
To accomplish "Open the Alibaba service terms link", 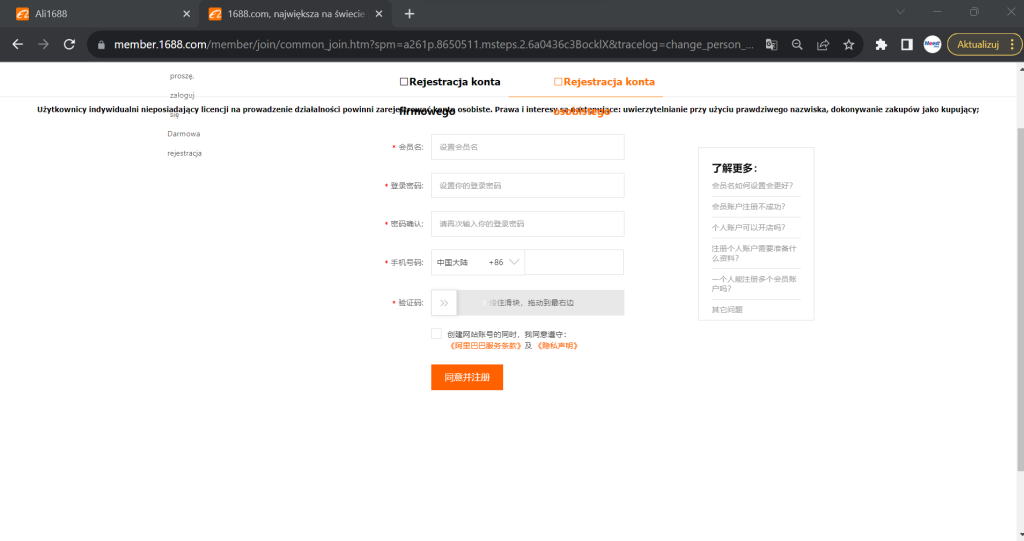I will point(486,345).
